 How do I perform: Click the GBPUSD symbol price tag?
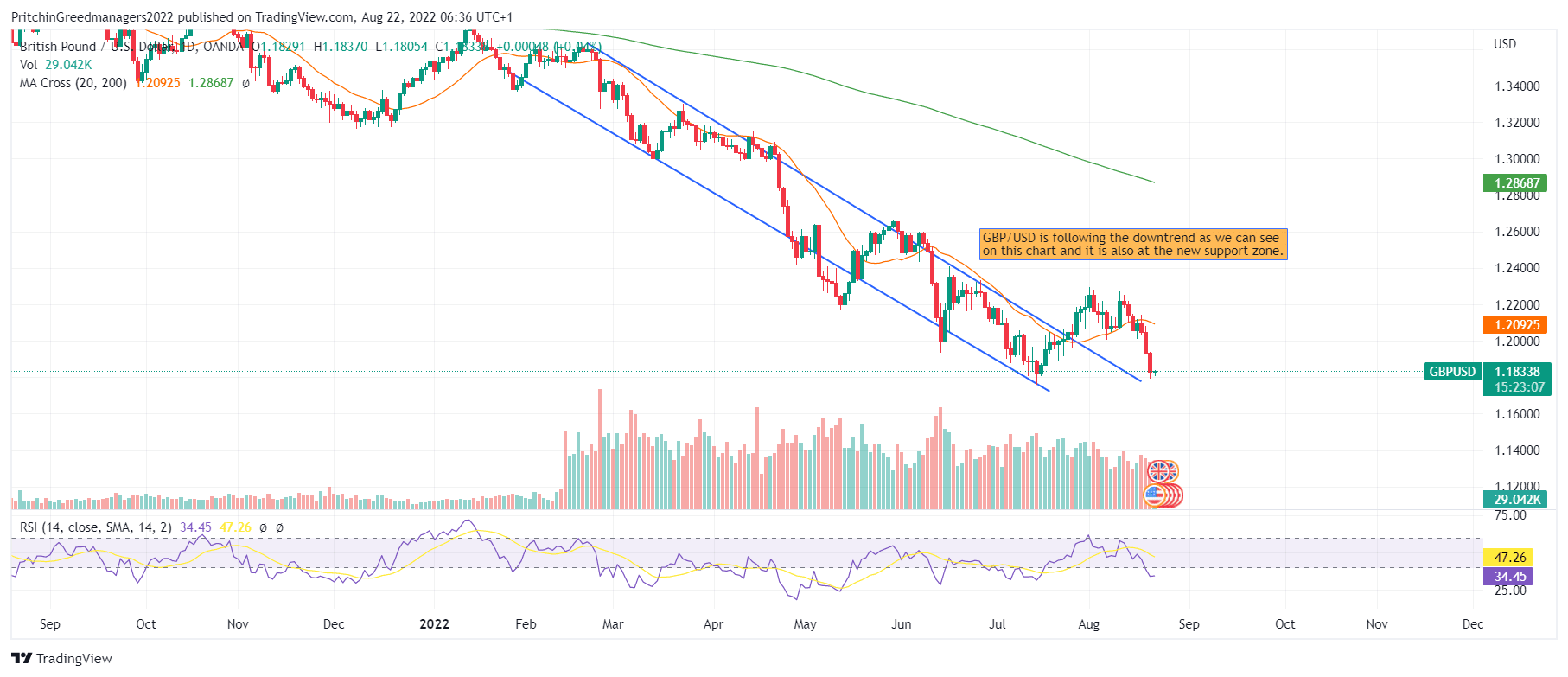(x=1452, y=372)
